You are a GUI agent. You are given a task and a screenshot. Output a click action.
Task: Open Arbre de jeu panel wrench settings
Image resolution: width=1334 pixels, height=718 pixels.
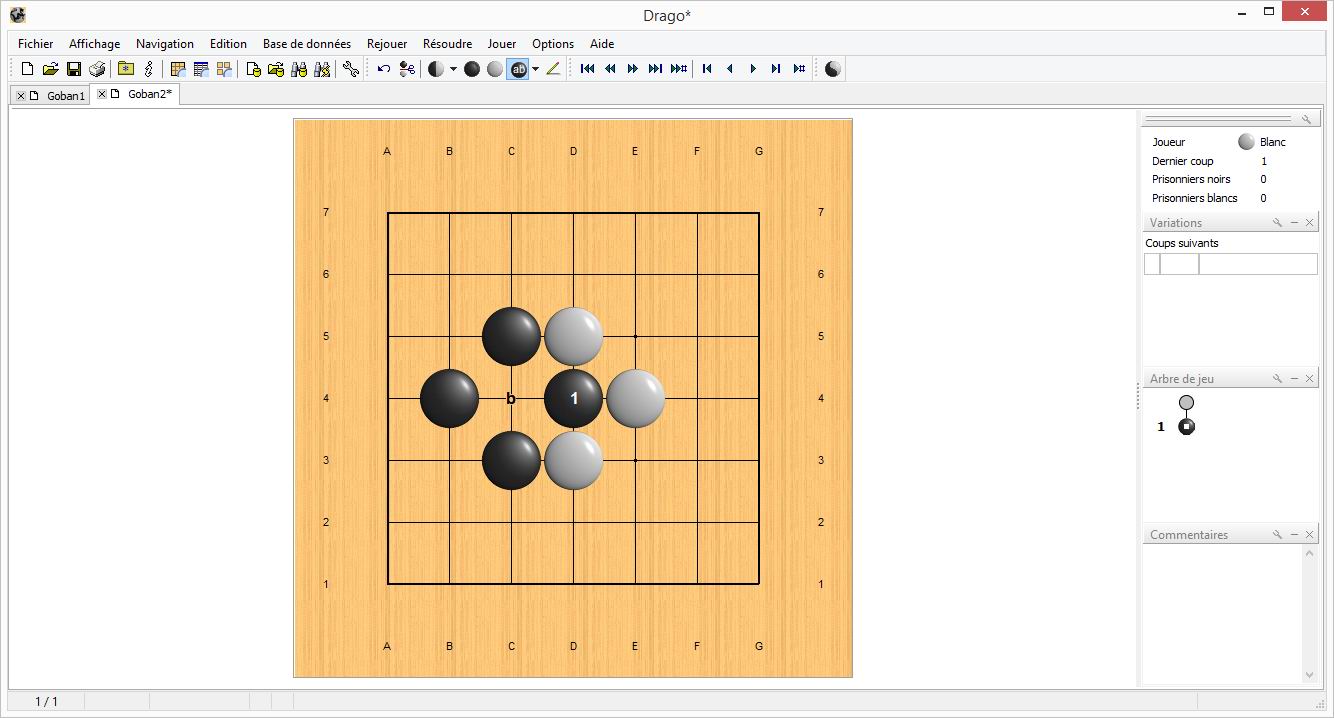(x=1277, y=379)
